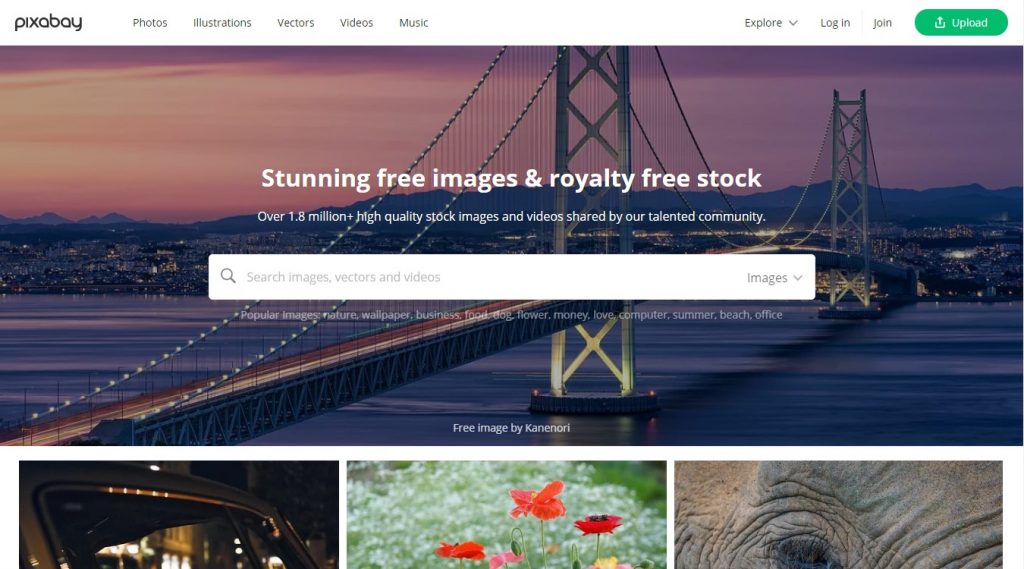
Task: Browse the Music section
Action: 413,22
